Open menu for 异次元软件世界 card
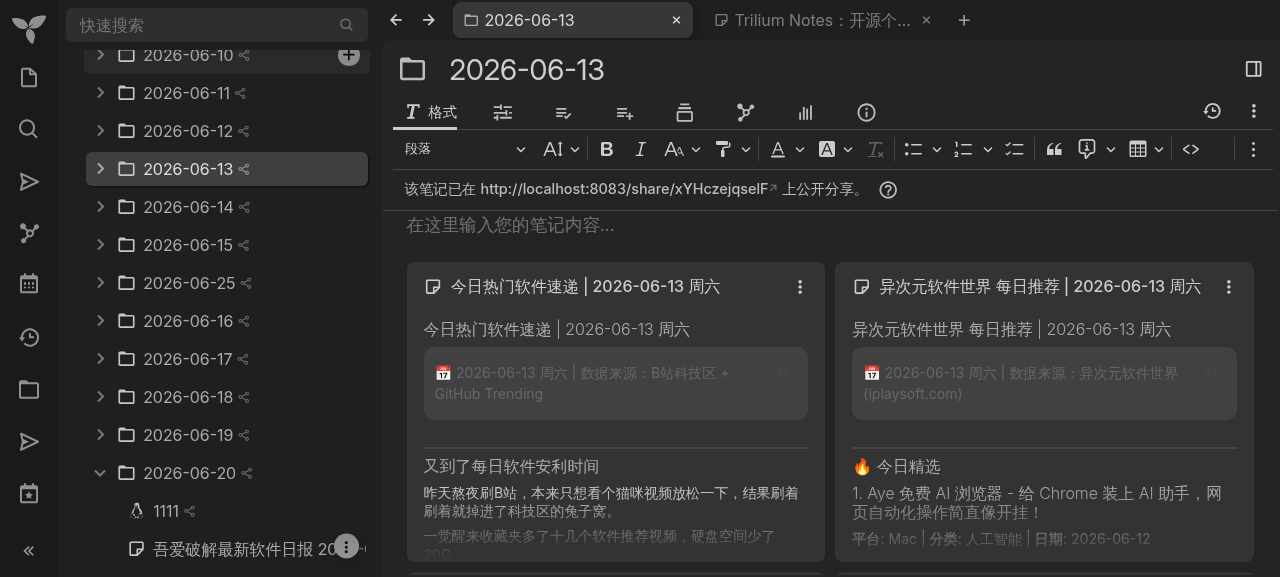Screen dimensions: 1280x577 1229,287
